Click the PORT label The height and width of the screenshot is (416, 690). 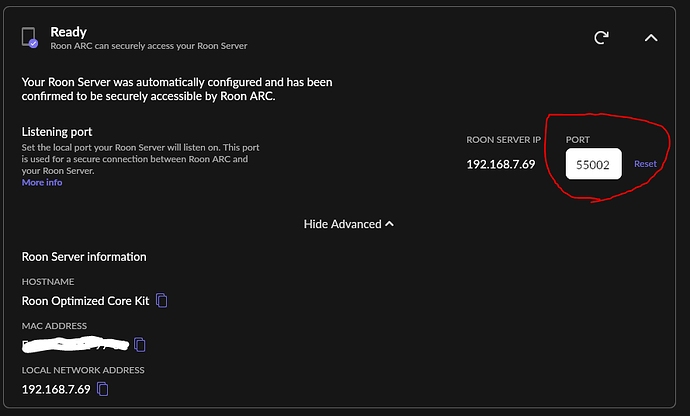[577, 140]
